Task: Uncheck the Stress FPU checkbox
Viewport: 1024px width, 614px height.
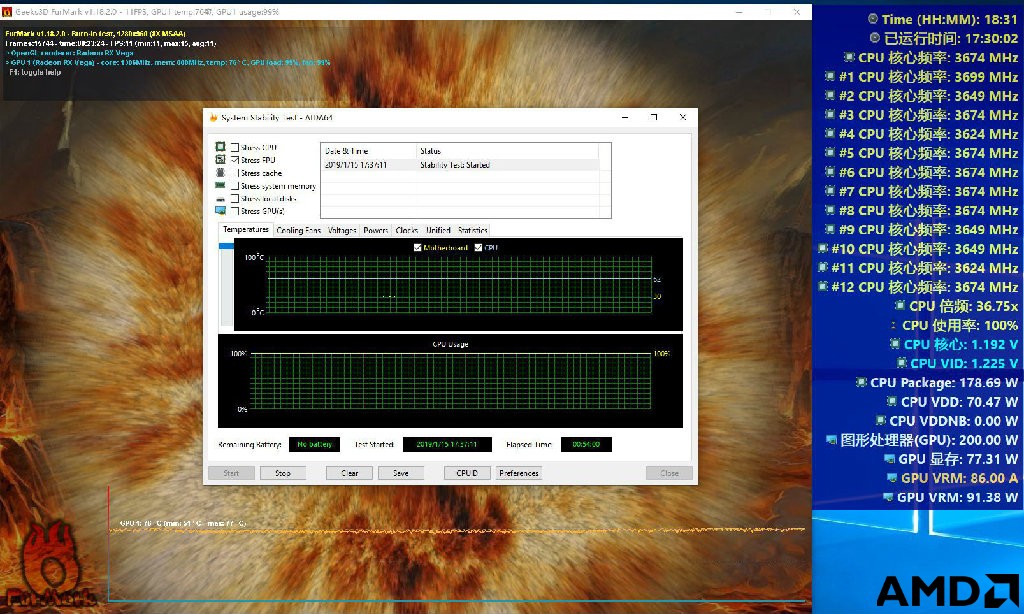Action: 234,159
